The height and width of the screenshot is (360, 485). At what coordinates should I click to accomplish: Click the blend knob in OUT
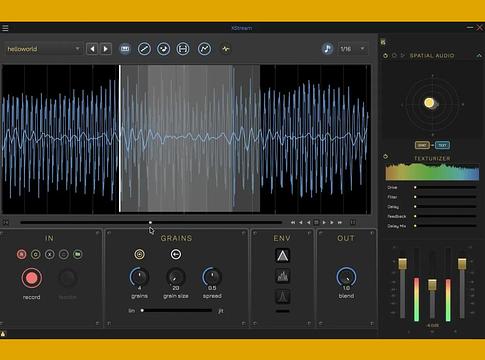(x=346, y=277)
